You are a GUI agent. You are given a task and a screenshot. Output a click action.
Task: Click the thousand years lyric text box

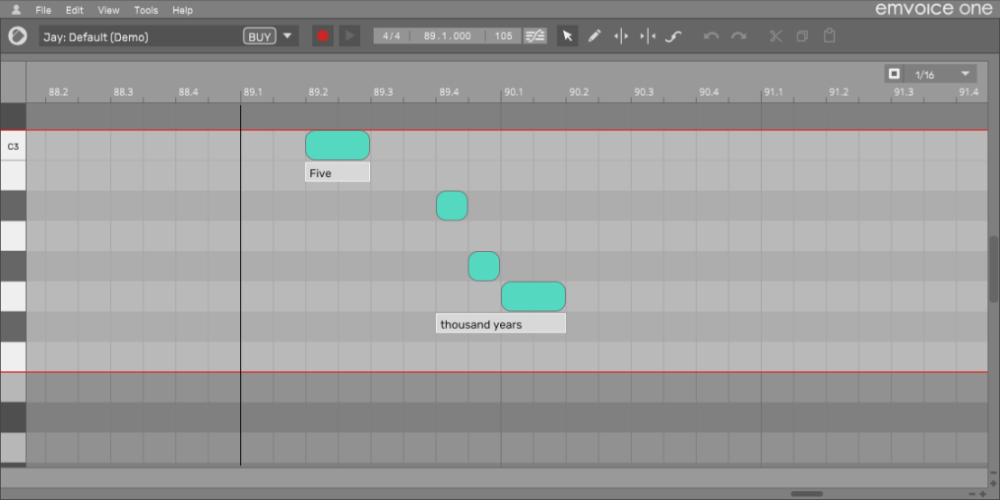(x=501, y=324)
